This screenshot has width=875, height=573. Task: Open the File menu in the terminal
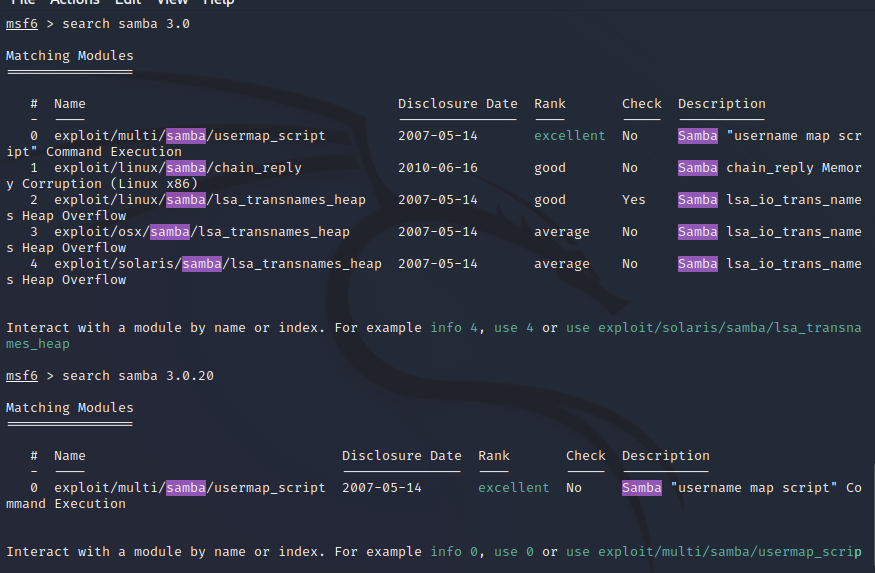click(x=23, y=2)
